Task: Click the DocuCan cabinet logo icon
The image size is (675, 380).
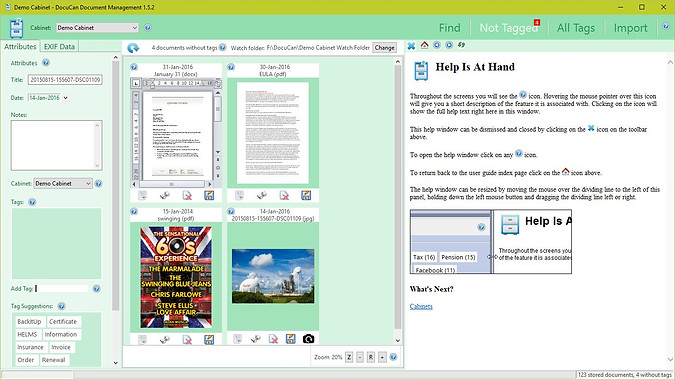Action: pyautogui.click(x=16, y=28)
